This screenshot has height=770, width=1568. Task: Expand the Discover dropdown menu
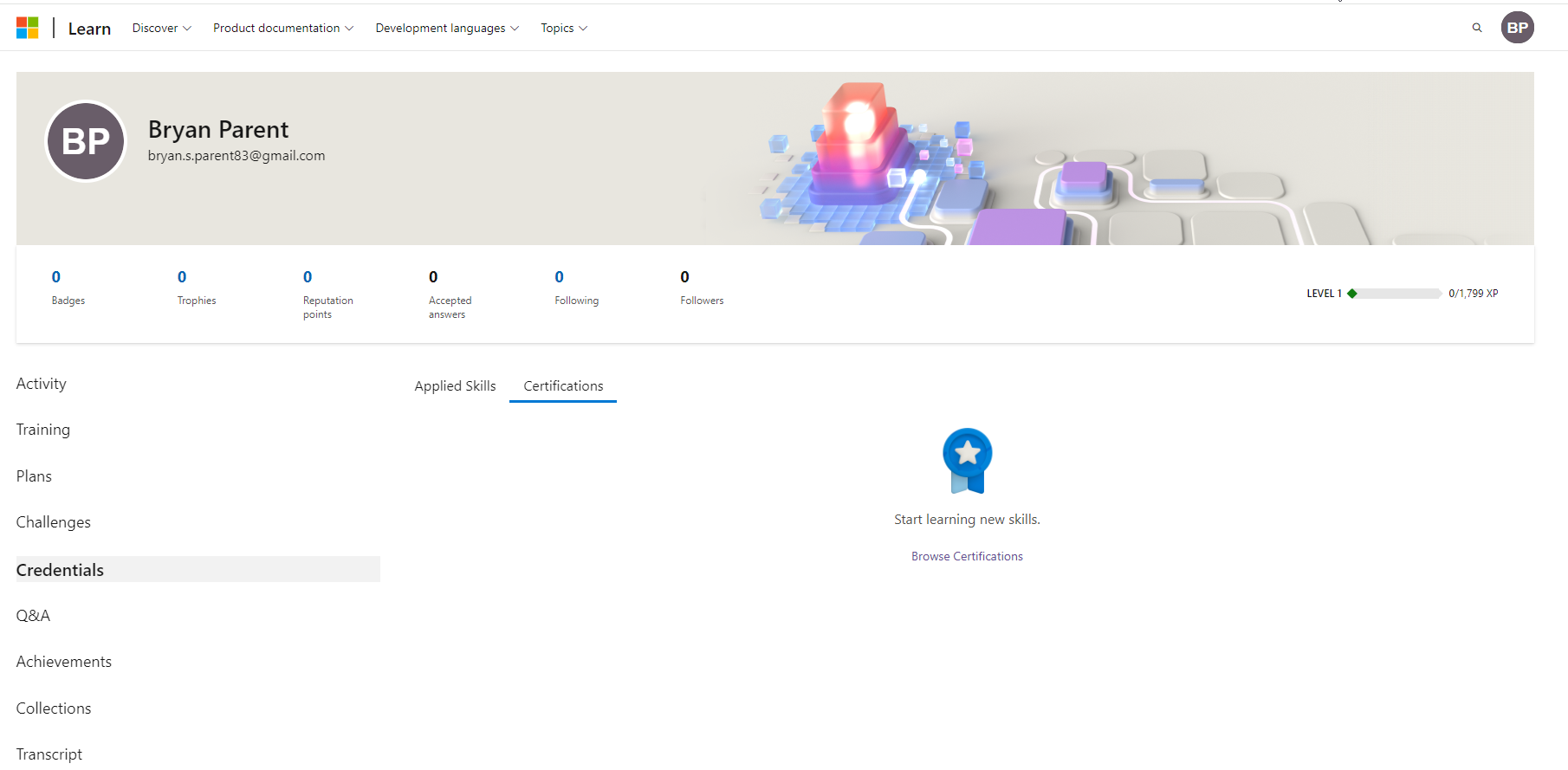pyautogui.click(x=161, y=28)
